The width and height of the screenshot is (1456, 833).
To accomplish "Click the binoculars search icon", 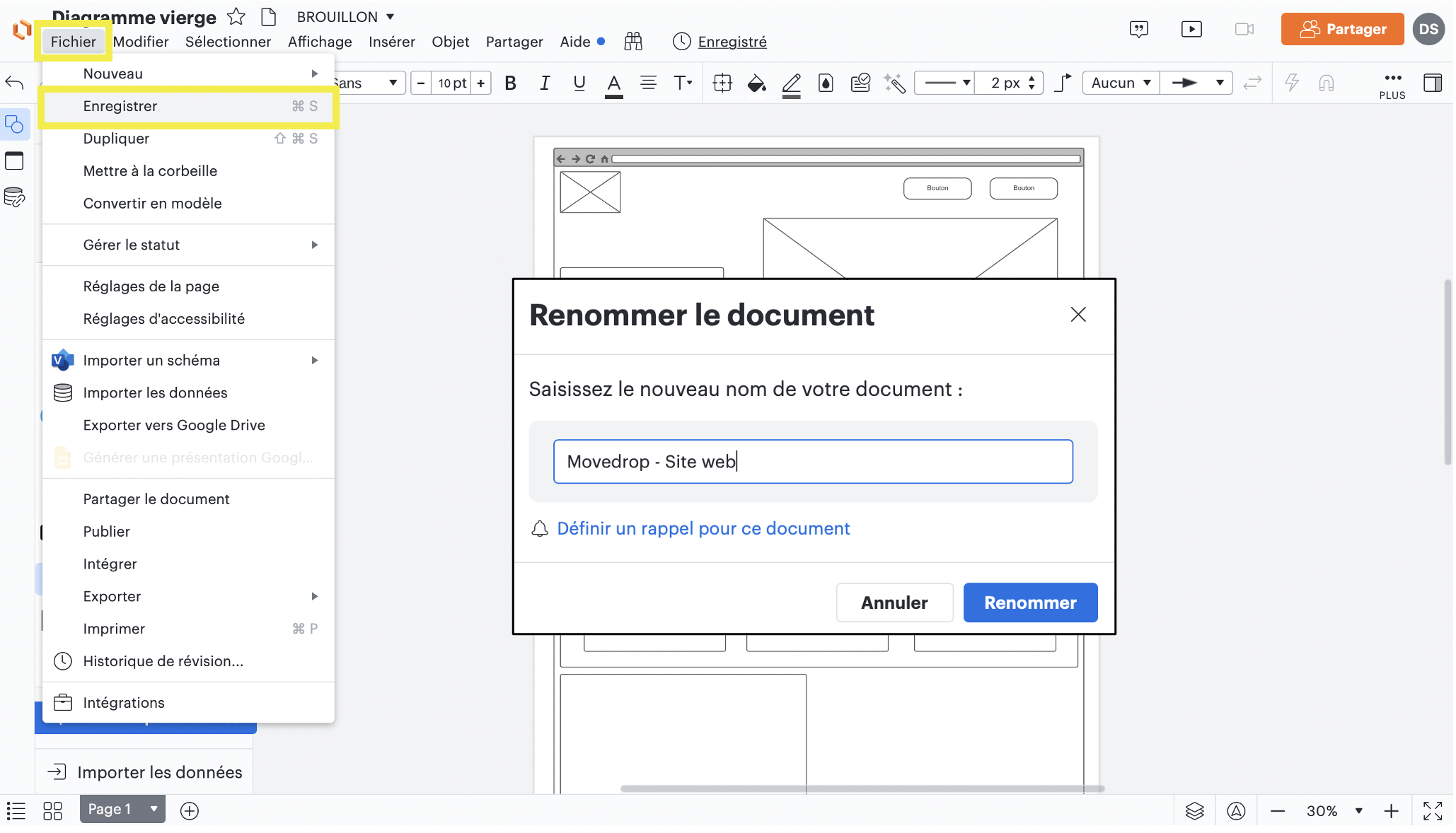I will pyautogui.click(x=633, y=42).
